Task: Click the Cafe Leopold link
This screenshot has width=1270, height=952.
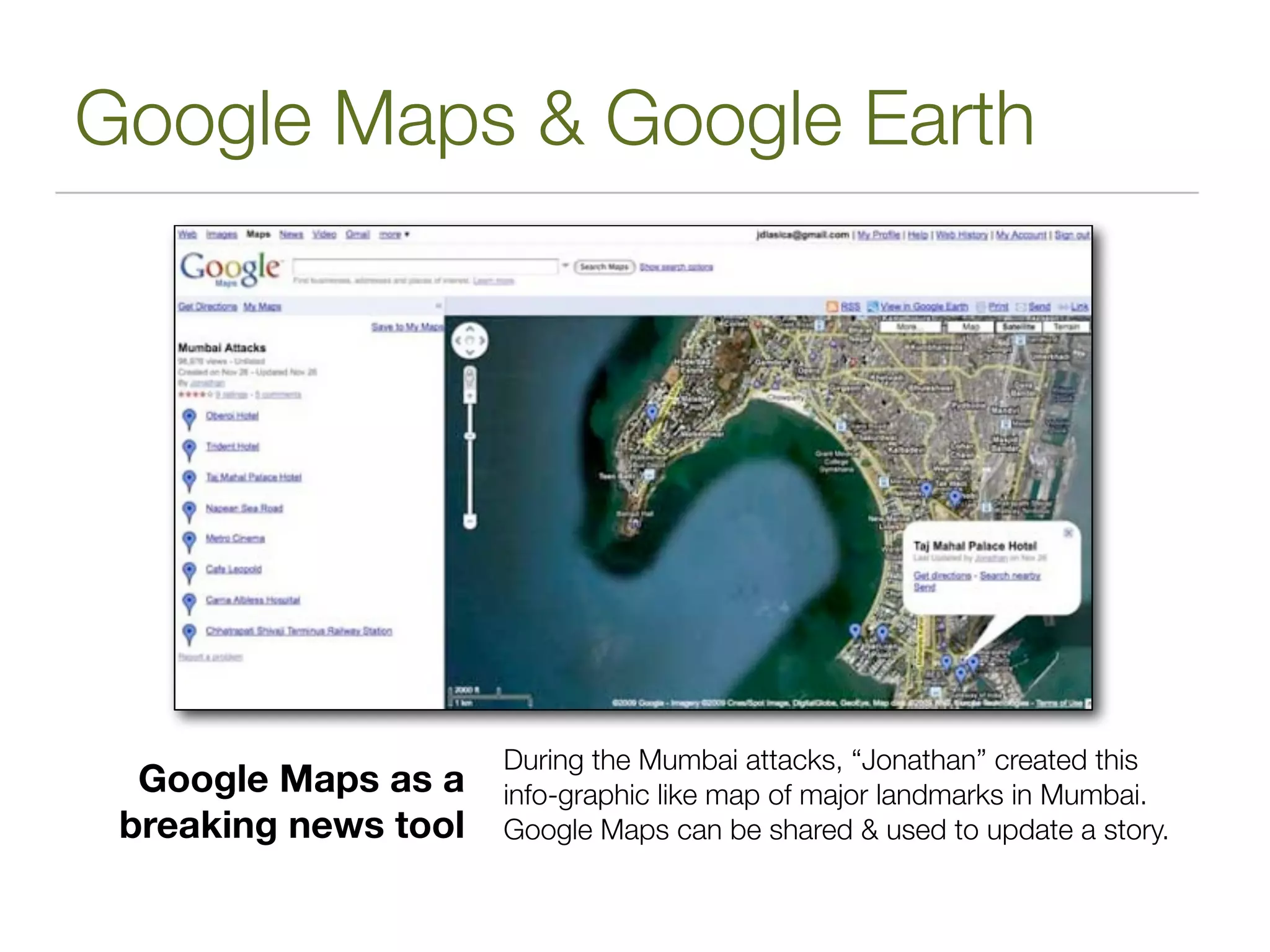Action: click(234, 569)
